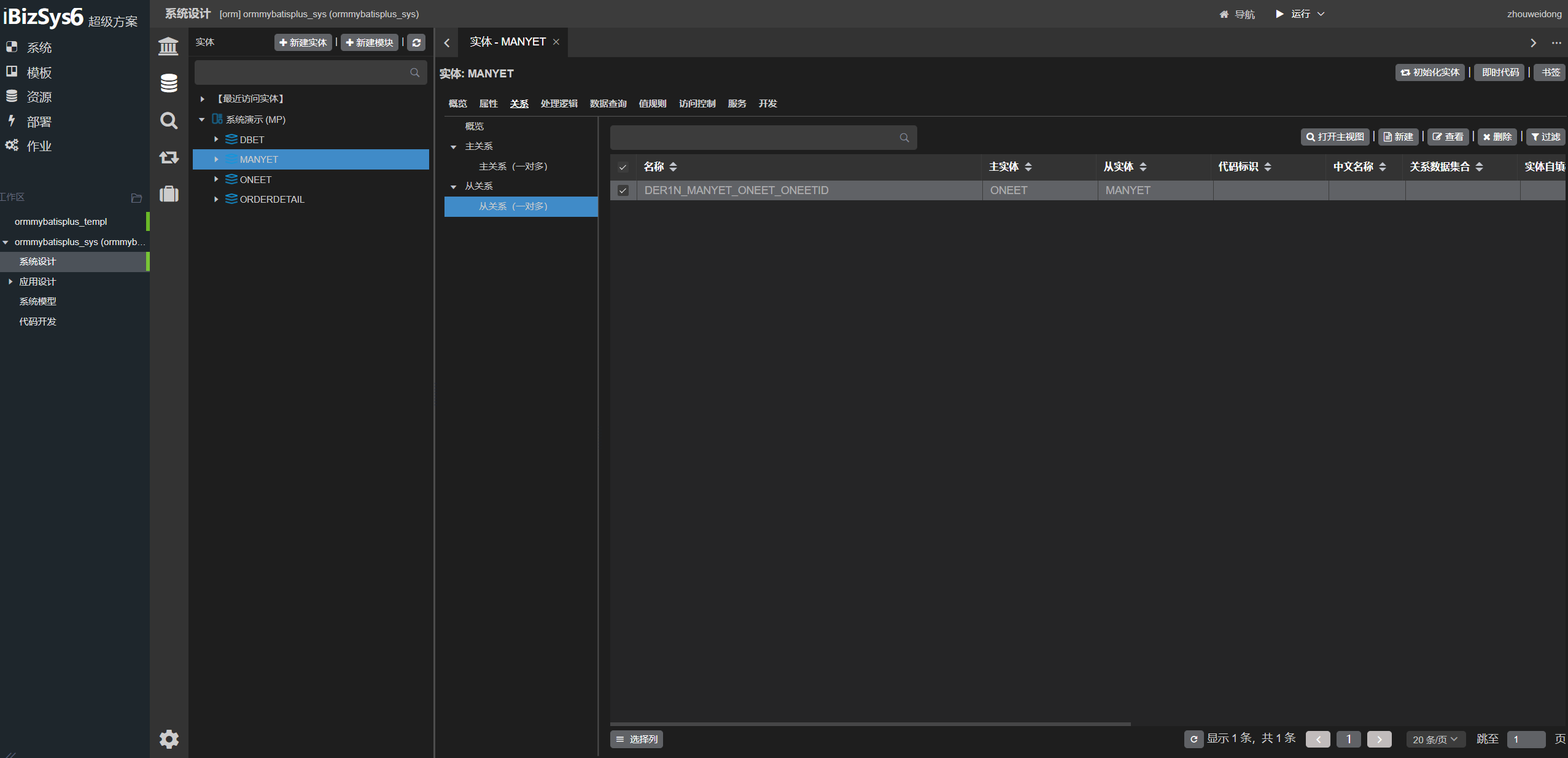Uncheck the DER1N_MANYET_ONEET_ONEETID row checkbox
This screenshot has width=1568, height=758.
click(623, 190)
